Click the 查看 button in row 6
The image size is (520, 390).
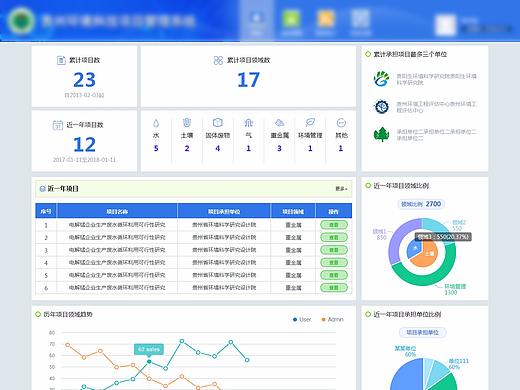pyautogui.click(x=334, y=287)
